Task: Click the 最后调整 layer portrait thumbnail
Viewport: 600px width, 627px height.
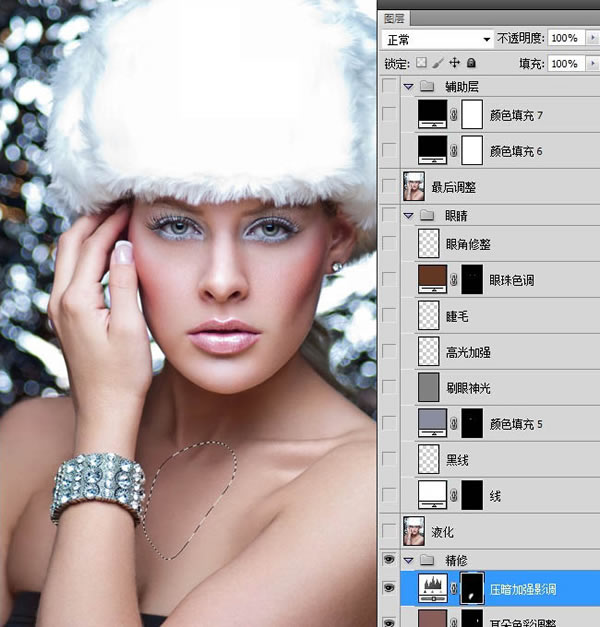Action: 414,186
